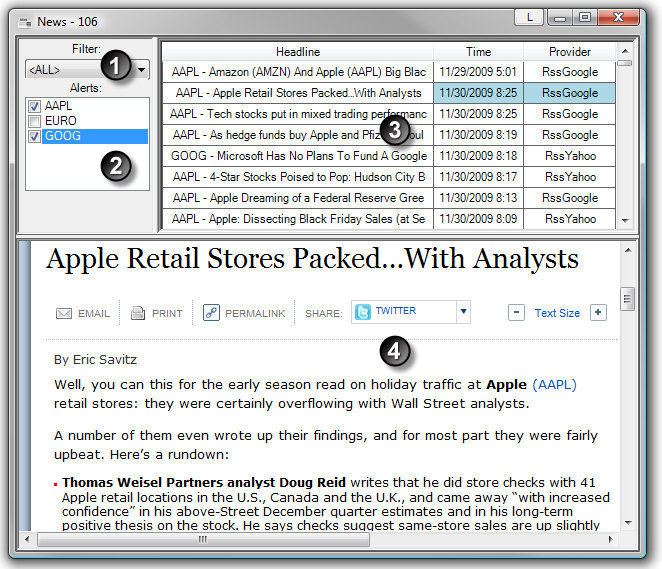Click the Print printer icon
The width and height of the screenshot is (662, 569).
point(139,313)
